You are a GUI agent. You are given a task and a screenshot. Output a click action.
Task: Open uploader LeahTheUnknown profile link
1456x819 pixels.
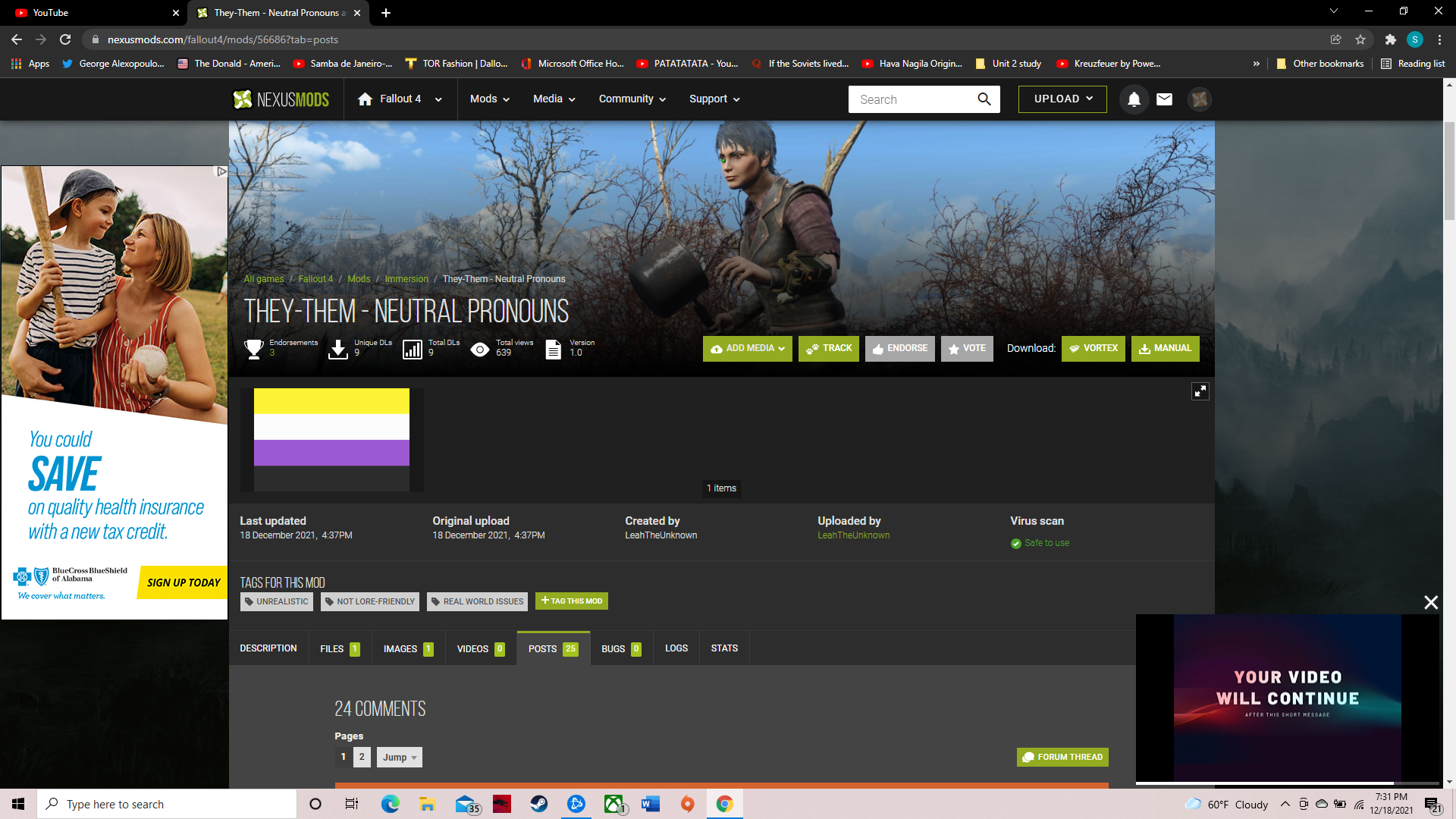click(x=853, y=535)
